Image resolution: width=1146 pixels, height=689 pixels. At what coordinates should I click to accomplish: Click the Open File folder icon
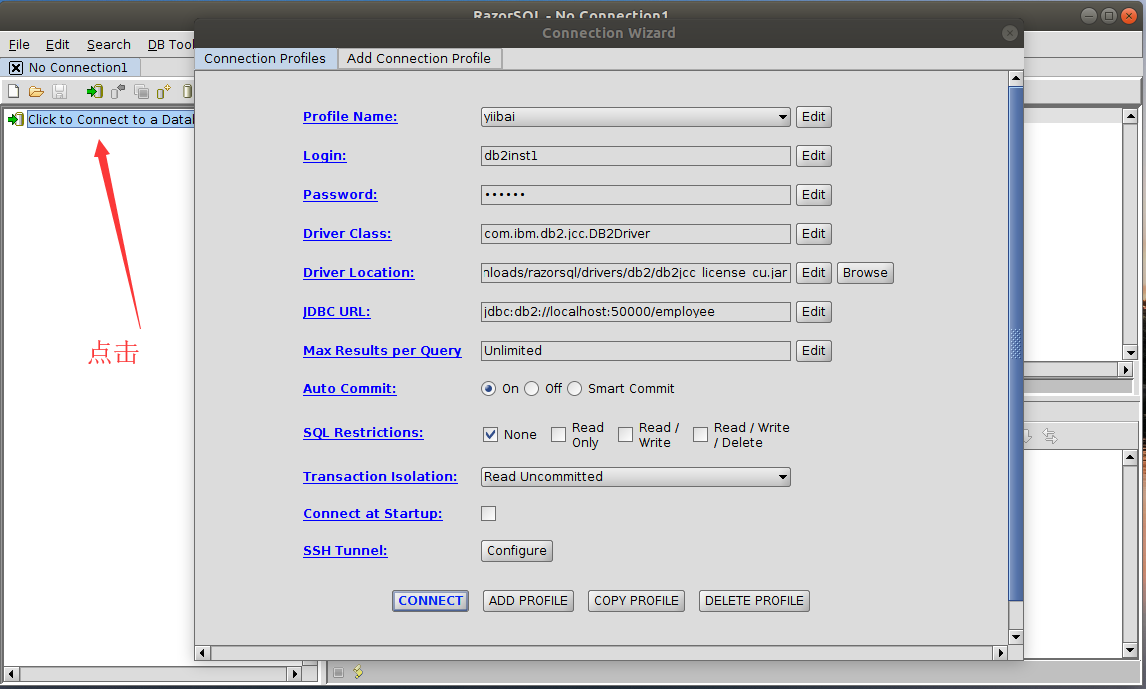pos(36,91)
